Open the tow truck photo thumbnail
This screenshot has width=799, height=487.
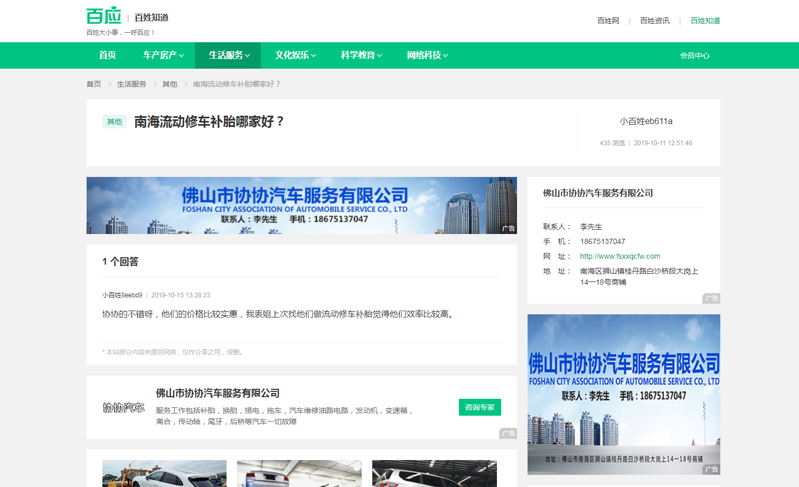tap(164, 473)
